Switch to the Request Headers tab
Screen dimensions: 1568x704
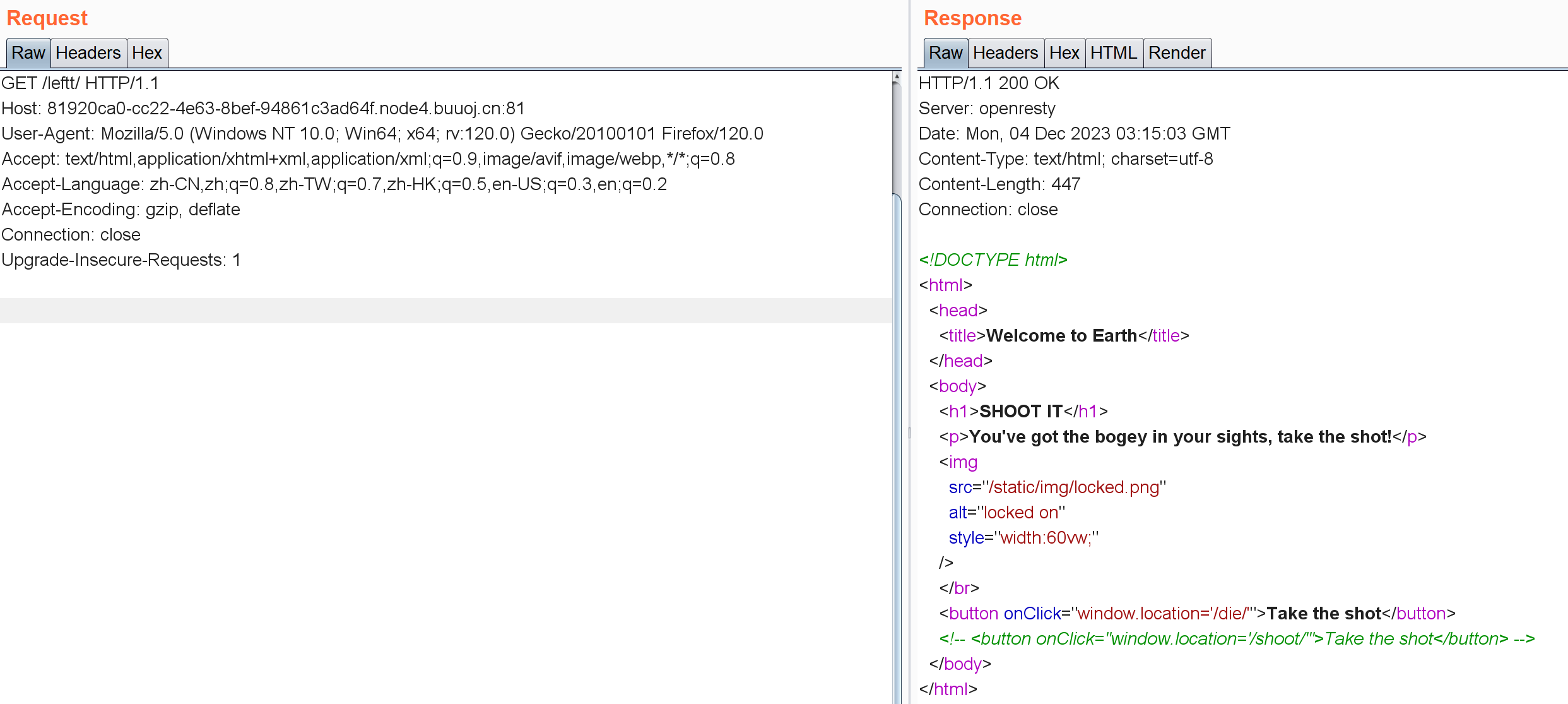point(88,53)
